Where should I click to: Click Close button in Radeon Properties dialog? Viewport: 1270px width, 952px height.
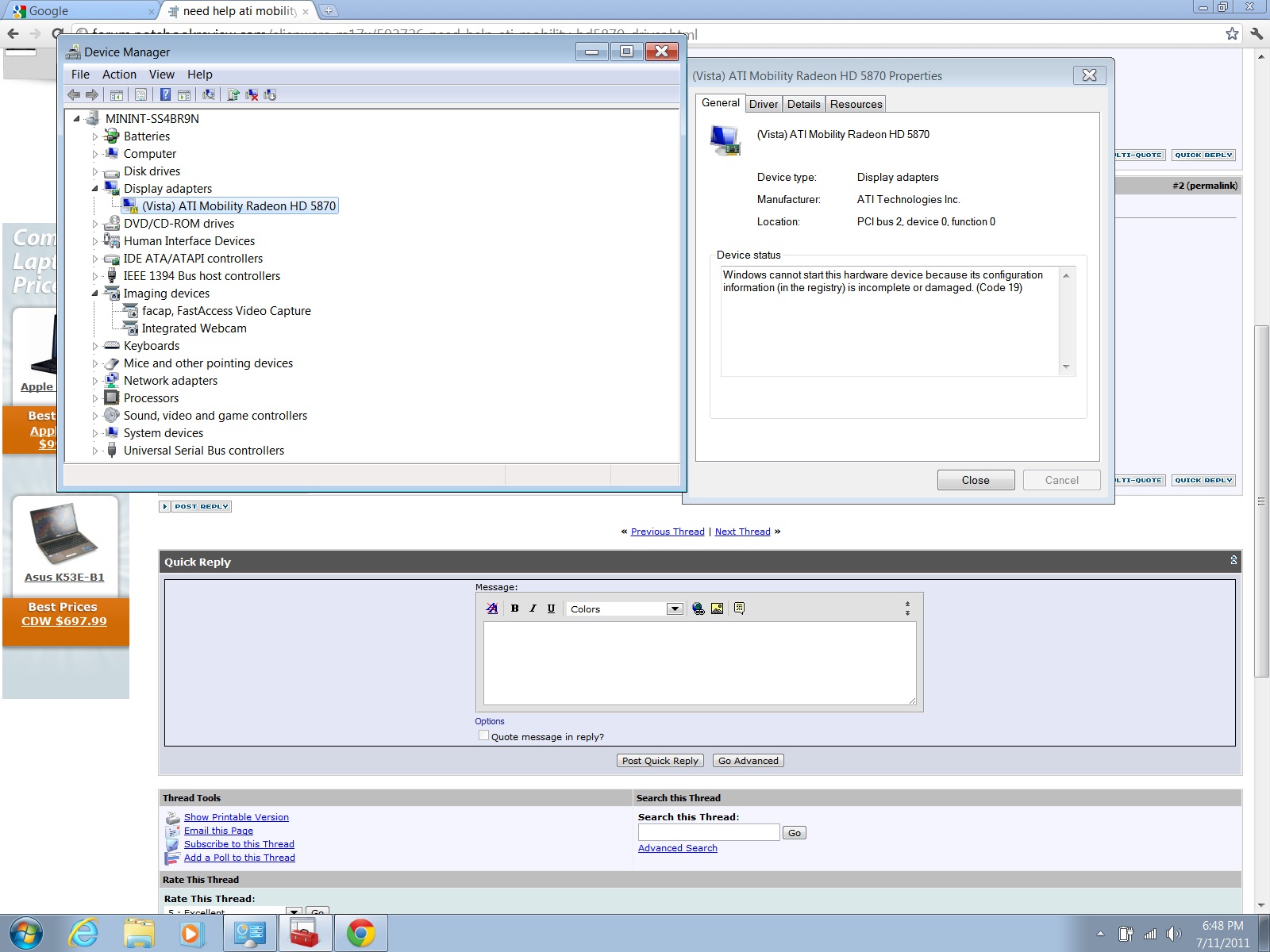(x=976, y=480)
